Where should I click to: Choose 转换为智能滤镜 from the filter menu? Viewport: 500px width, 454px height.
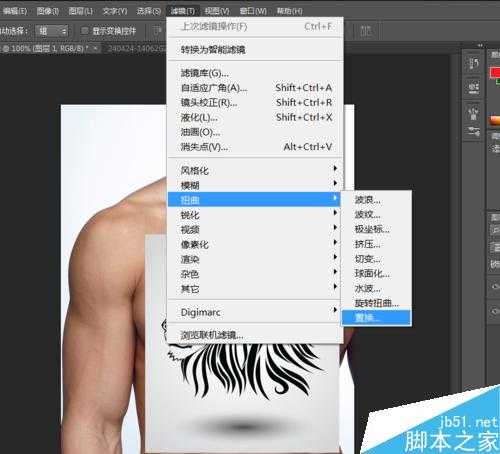pos(255,50)
